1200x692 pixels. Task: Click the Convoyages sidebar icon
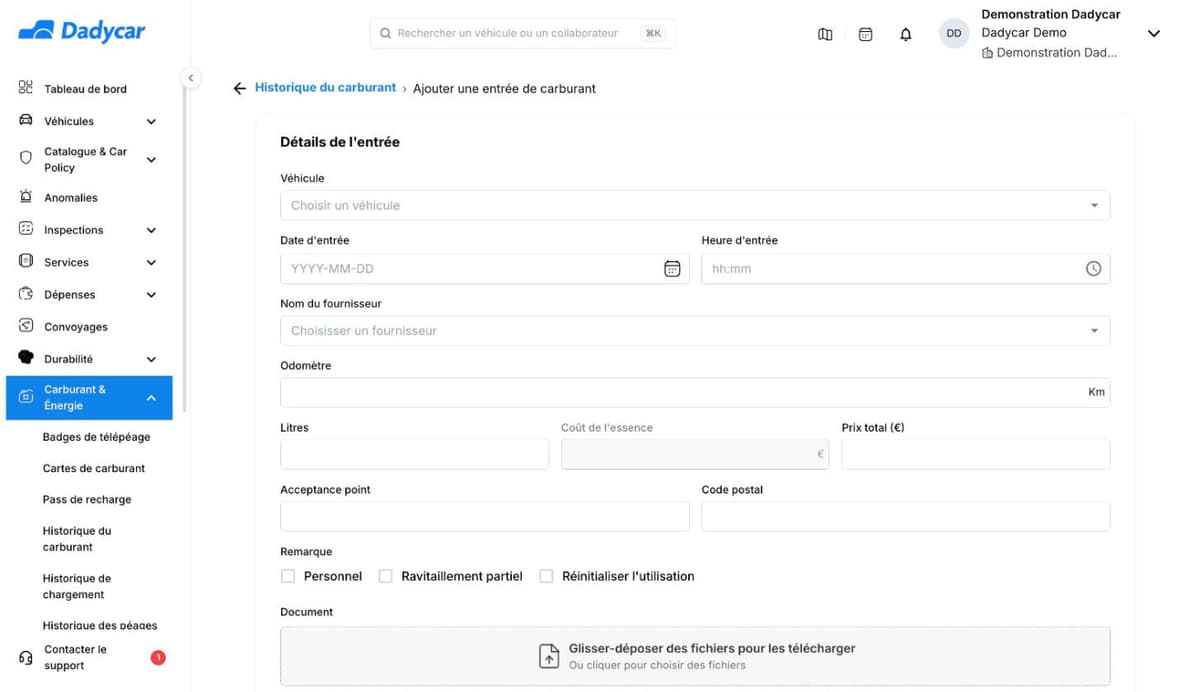click(26, 326)
